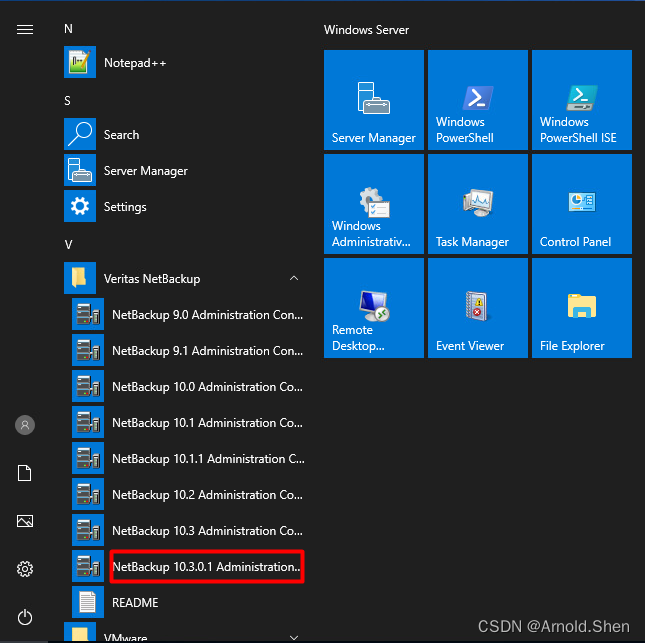This screenshot has height=643, width=645.
Task: Select NetBackup 9.0 Administration Console label
Action: point(208,315)
